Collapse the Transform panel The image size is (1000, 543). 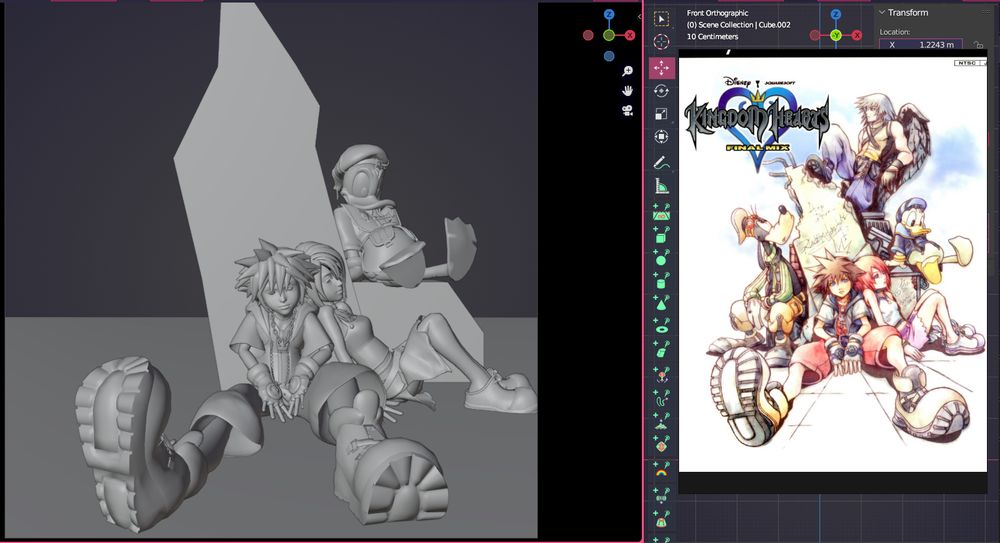pyautogui.click(x=882, y=12)
